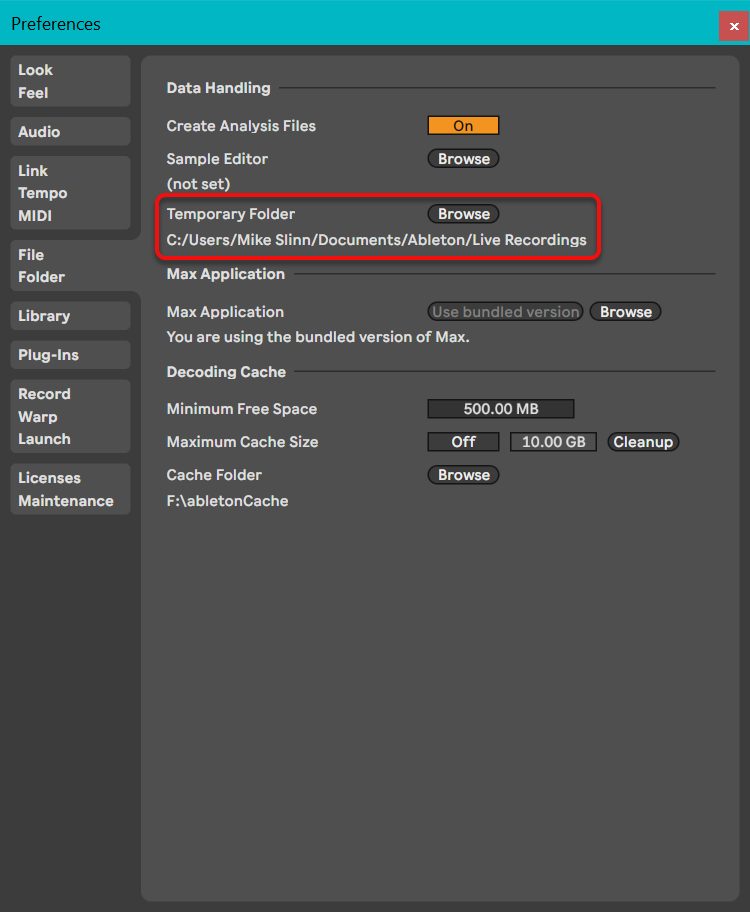This screenshot has height=912, width=750.
Task: Browse for a Sample Editor application
Action: (x=463, y=159)
